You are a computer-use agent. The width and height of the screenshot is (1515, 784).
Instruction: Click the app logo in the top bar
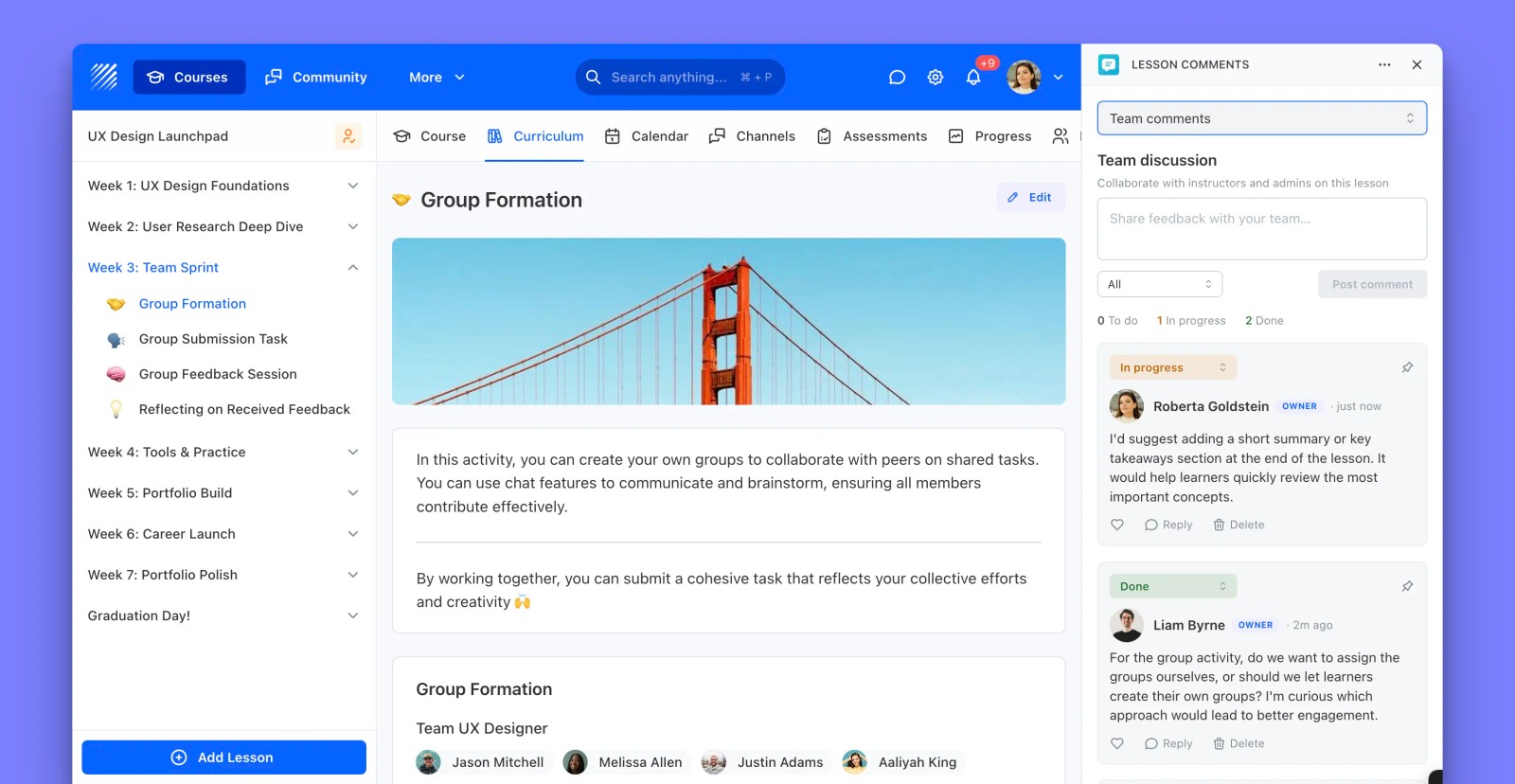[x=103, y=77]
